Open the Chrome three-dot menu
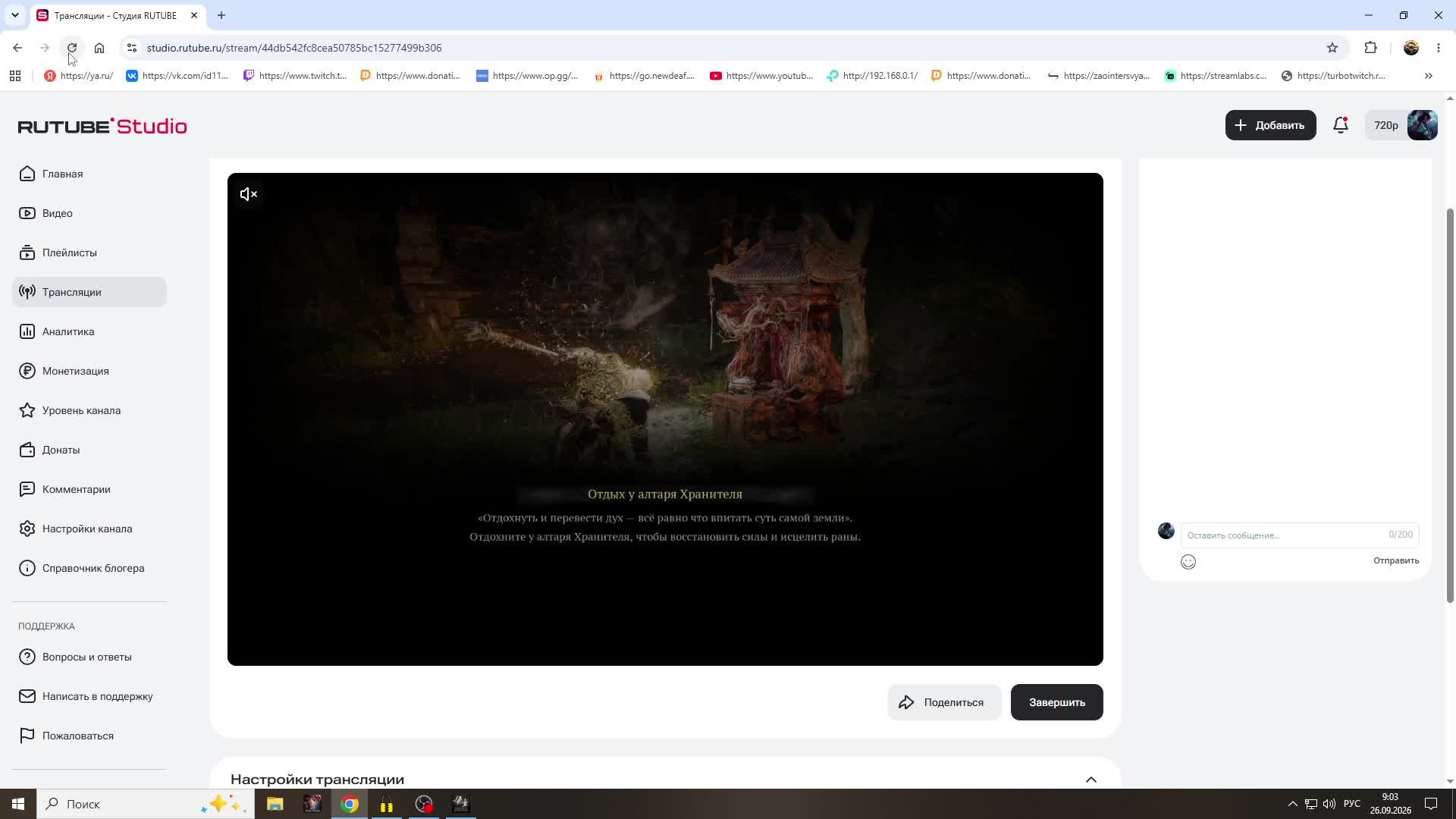The width and height of the screenshot is (1456, 819). click(x=1439, y=48)
